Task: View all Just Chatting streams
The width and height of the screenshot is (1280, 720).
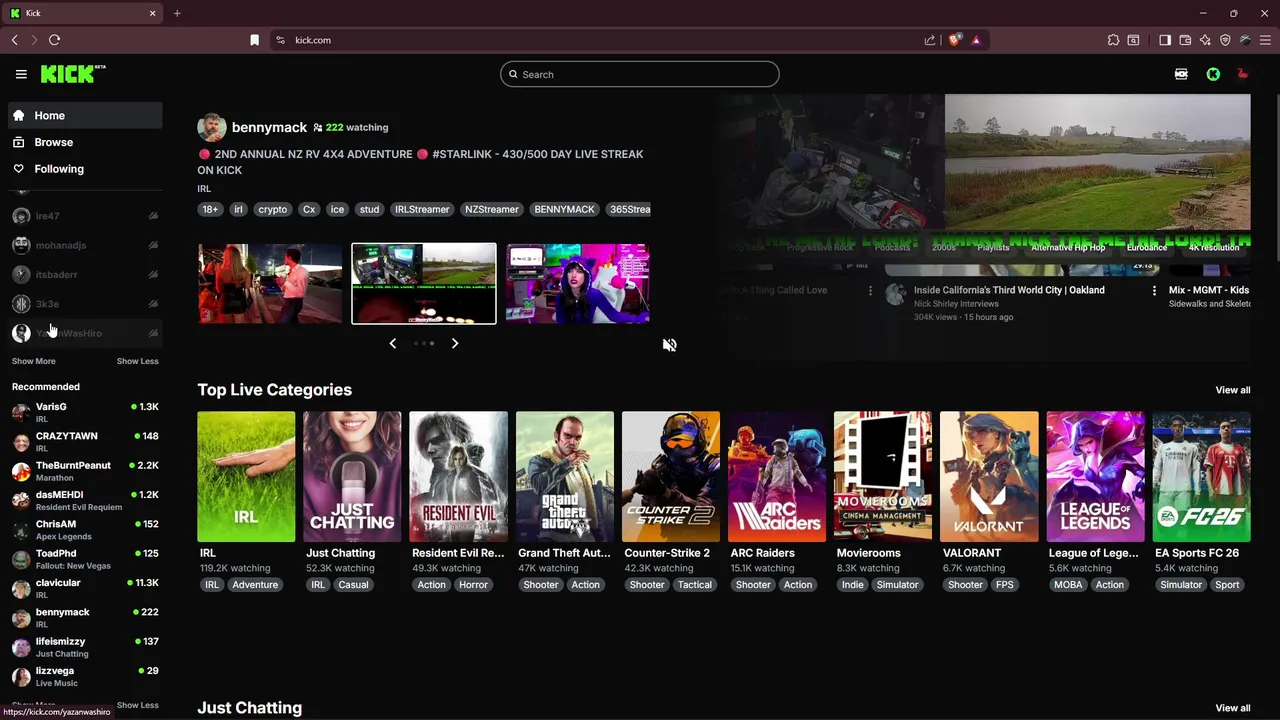Action: point(1232,708)
